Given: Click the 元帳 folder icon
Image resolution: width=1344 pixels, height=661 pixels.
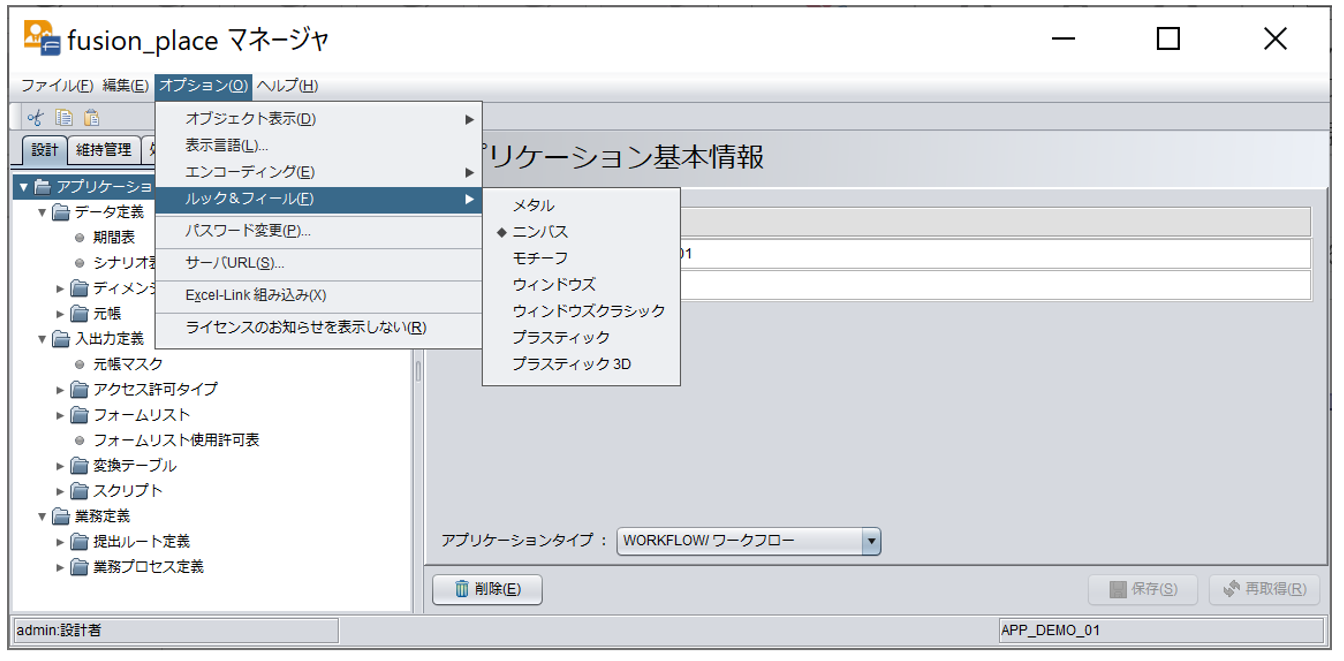Looking at the screenshot, I should coord(80,314).
